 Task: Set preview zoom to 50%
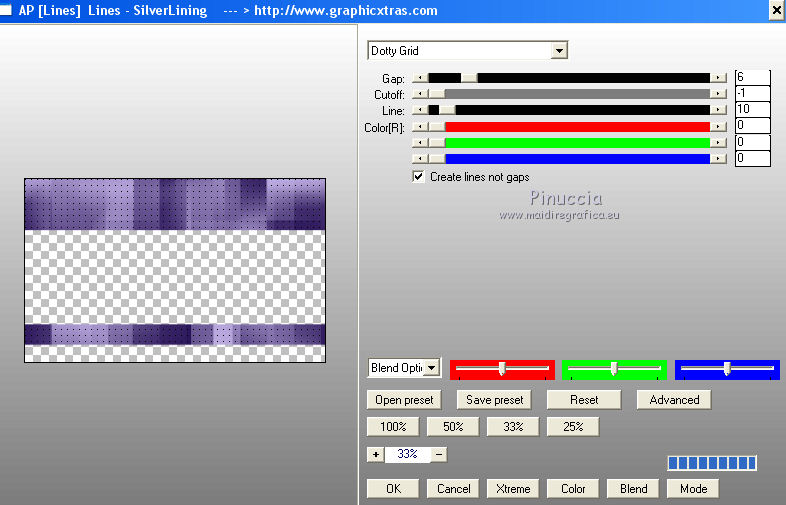pos(453,427)
